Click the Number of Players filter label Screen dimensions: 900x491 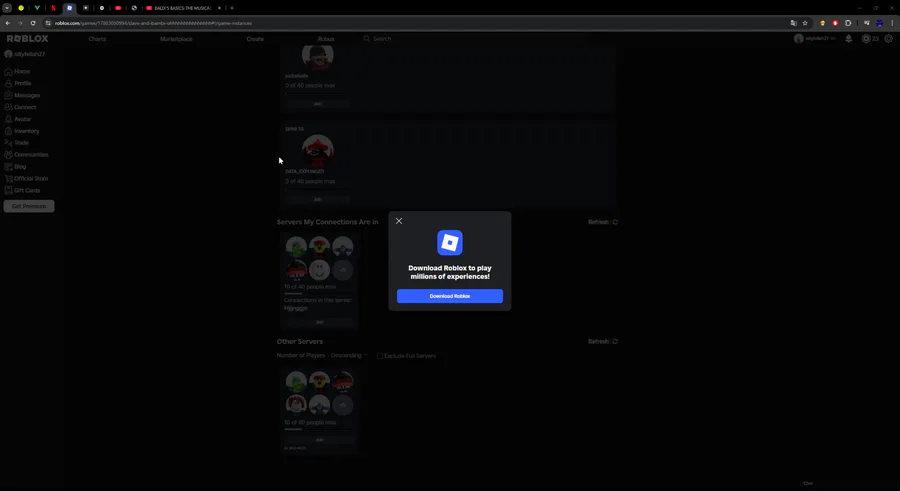[x=300, y=355]
